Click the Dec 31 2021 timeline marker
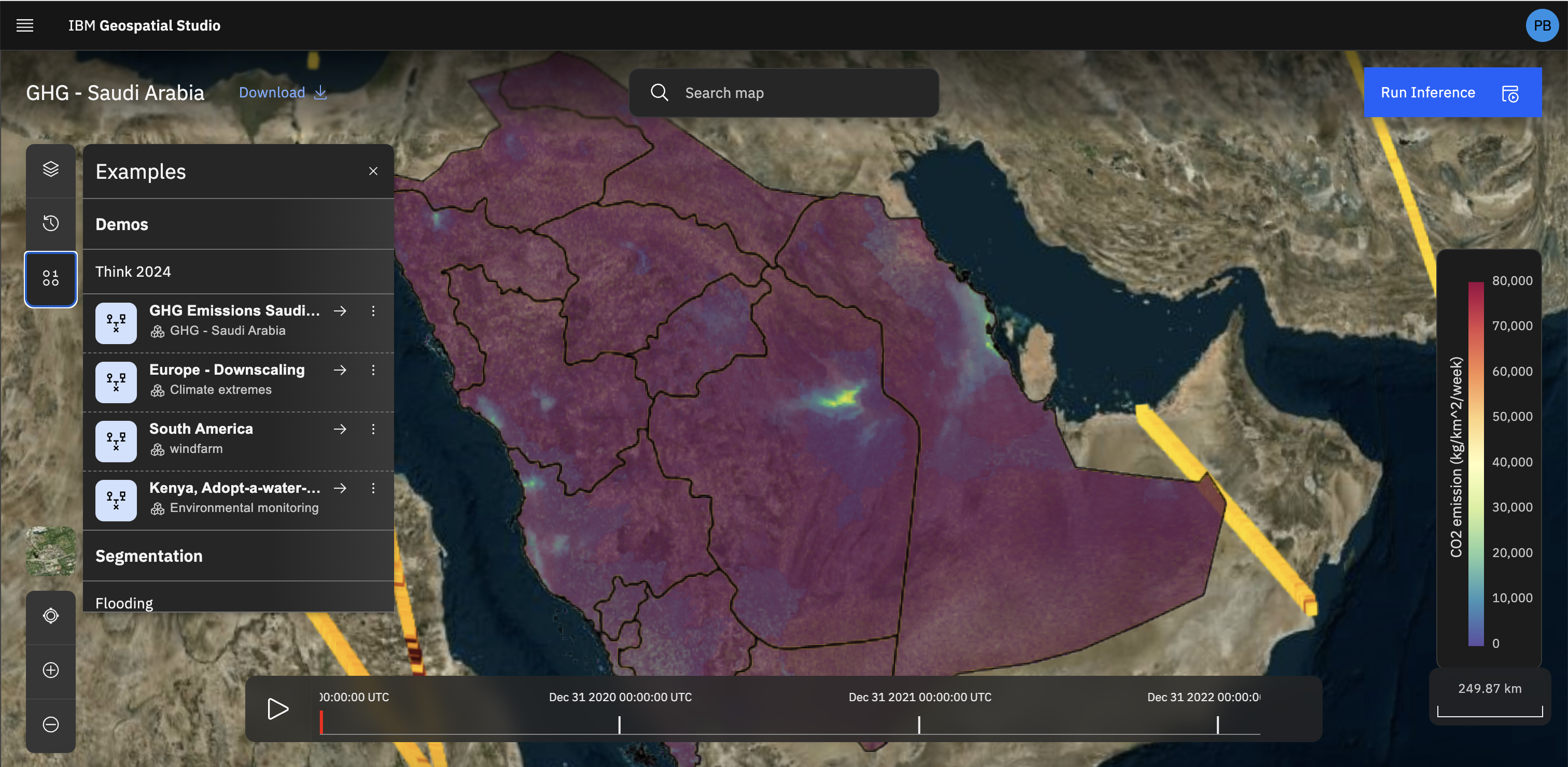This screenshot has width=1568, height=767. coord(919,725)
